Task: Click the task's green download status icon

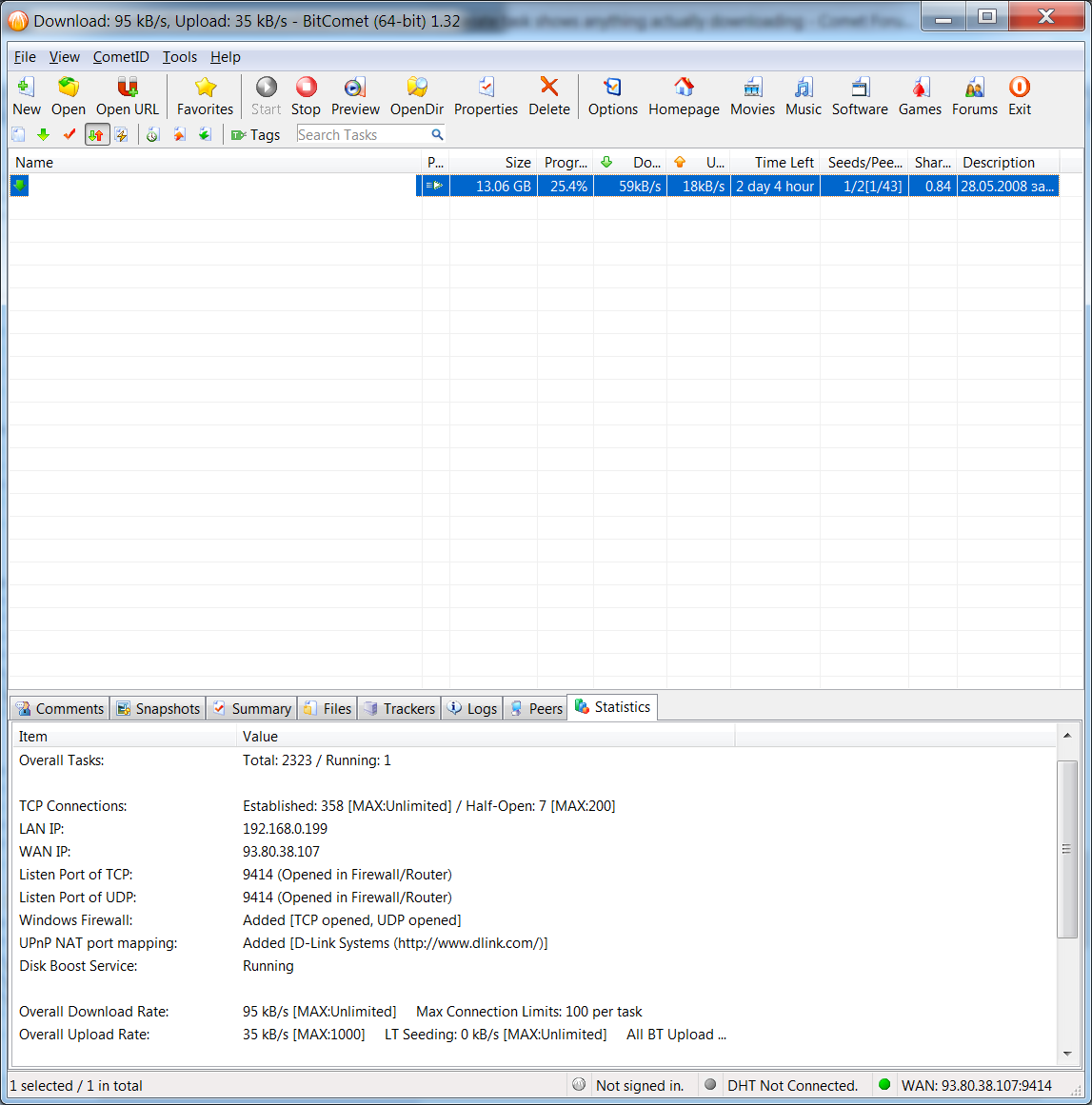Action: click(x=20, y=186)
